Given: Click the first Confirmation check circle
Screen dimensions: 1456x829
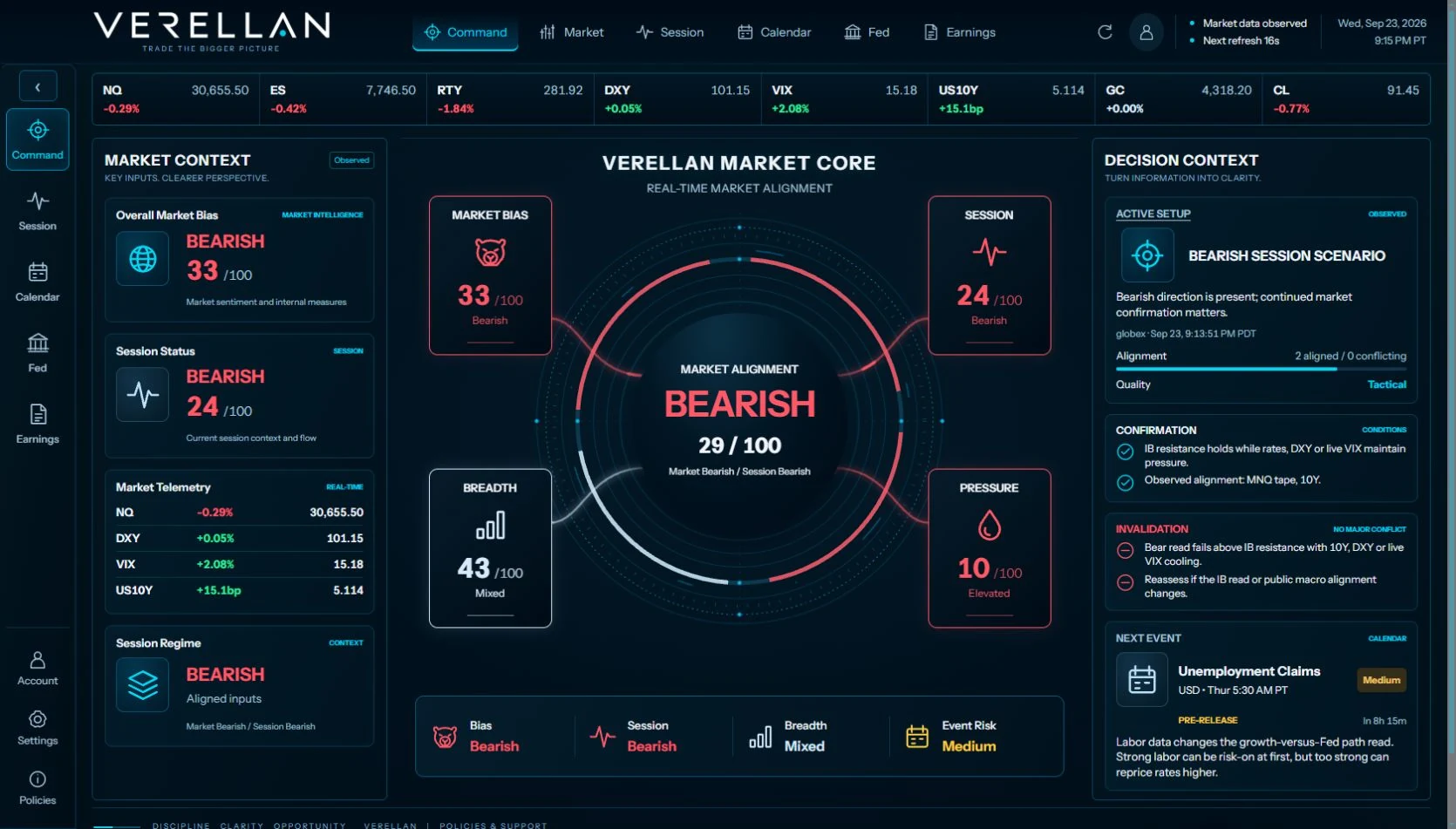Looking at the screenshot, I should pyautogui.click(x=1125, y=452).
